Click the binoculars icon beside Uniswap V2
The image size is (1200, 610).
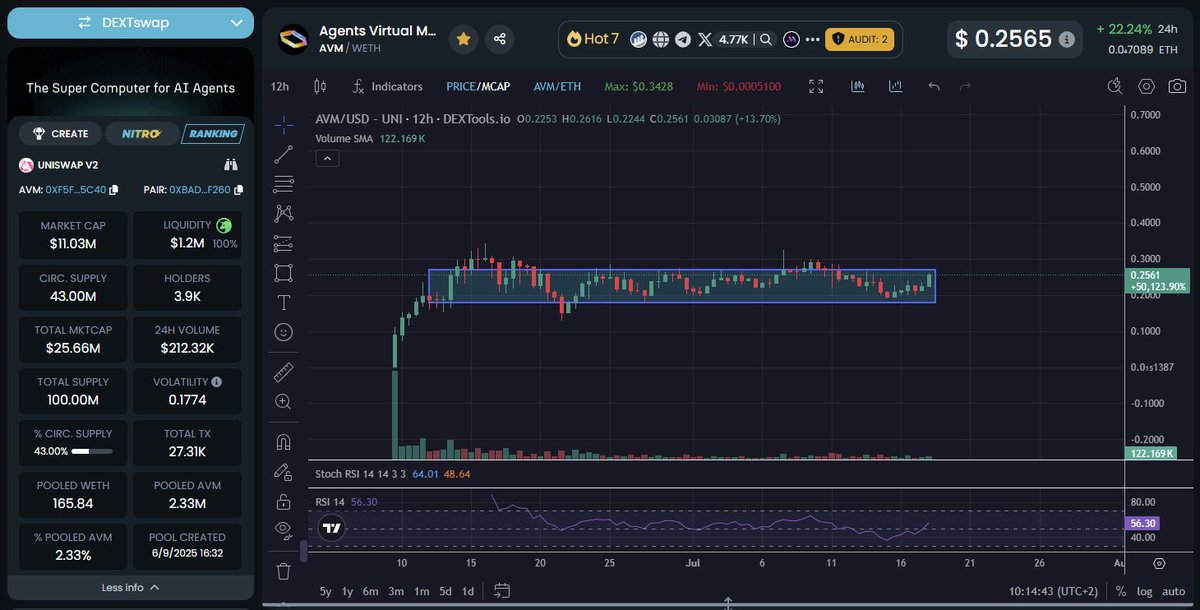[x=230, y=164]
